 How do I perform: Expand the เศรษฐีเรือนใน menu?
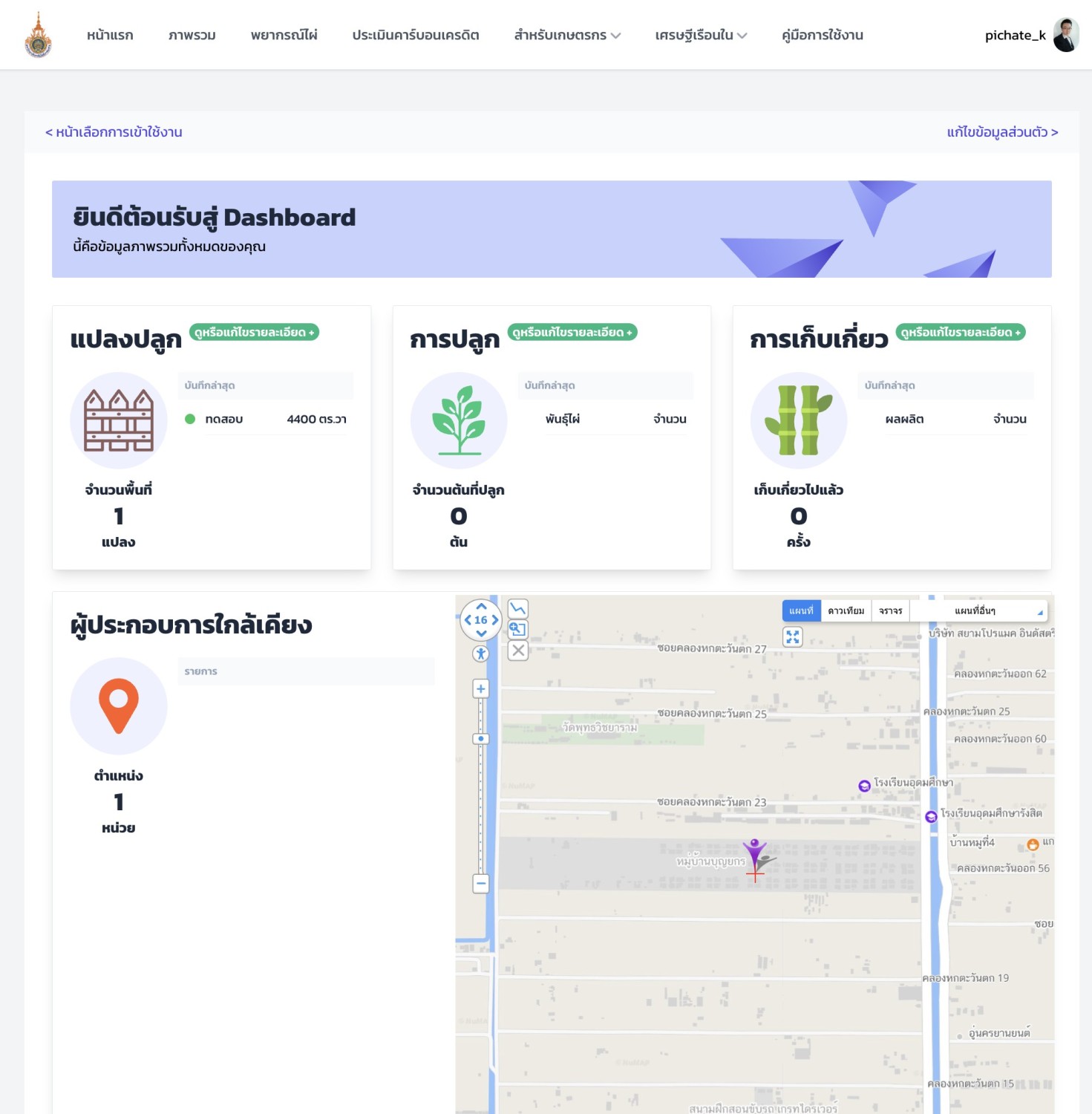701,35
